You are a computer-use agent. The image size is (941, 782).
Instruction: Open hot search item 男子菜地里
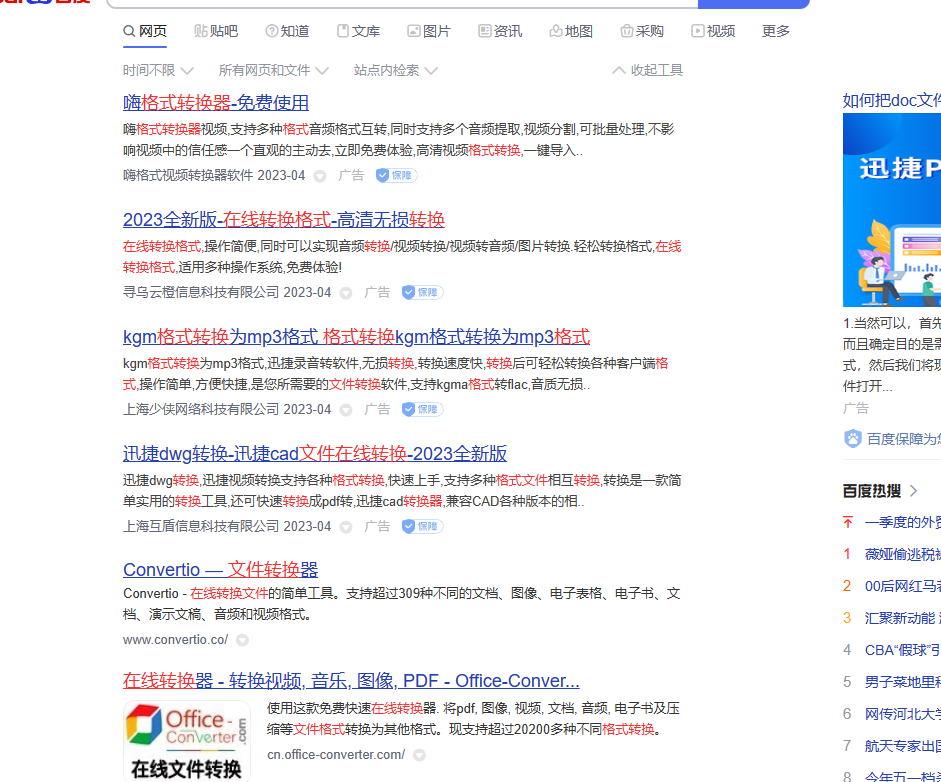[903, 682]
